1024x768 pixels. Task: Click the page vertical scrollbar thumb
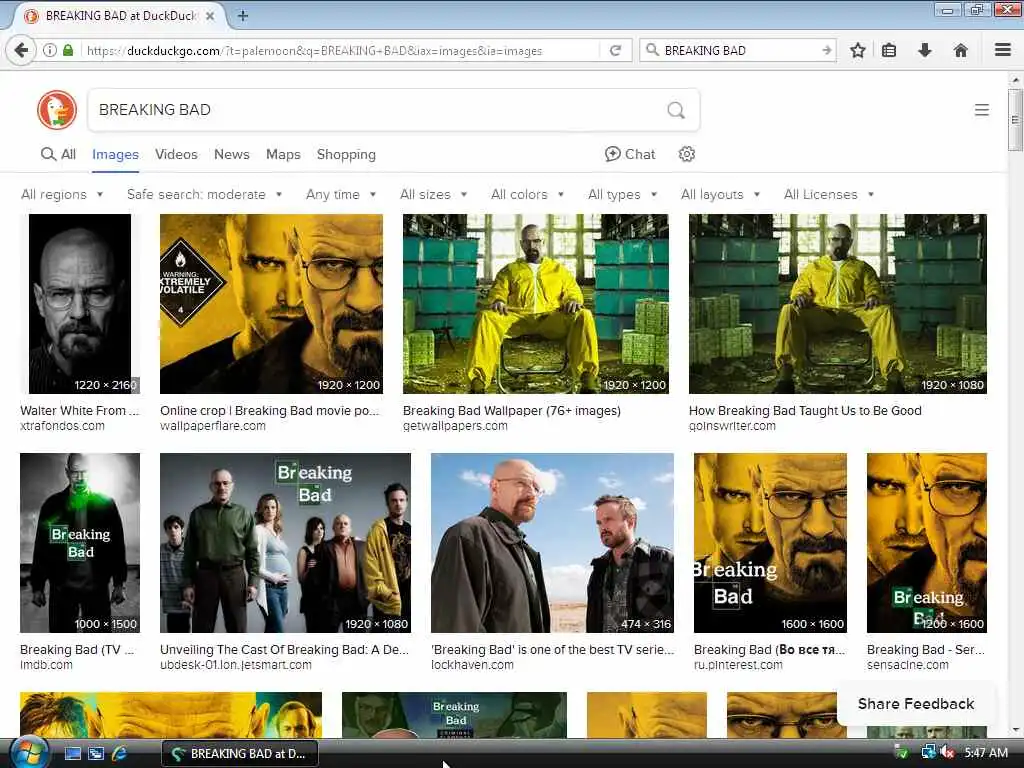click(1015, 120)
